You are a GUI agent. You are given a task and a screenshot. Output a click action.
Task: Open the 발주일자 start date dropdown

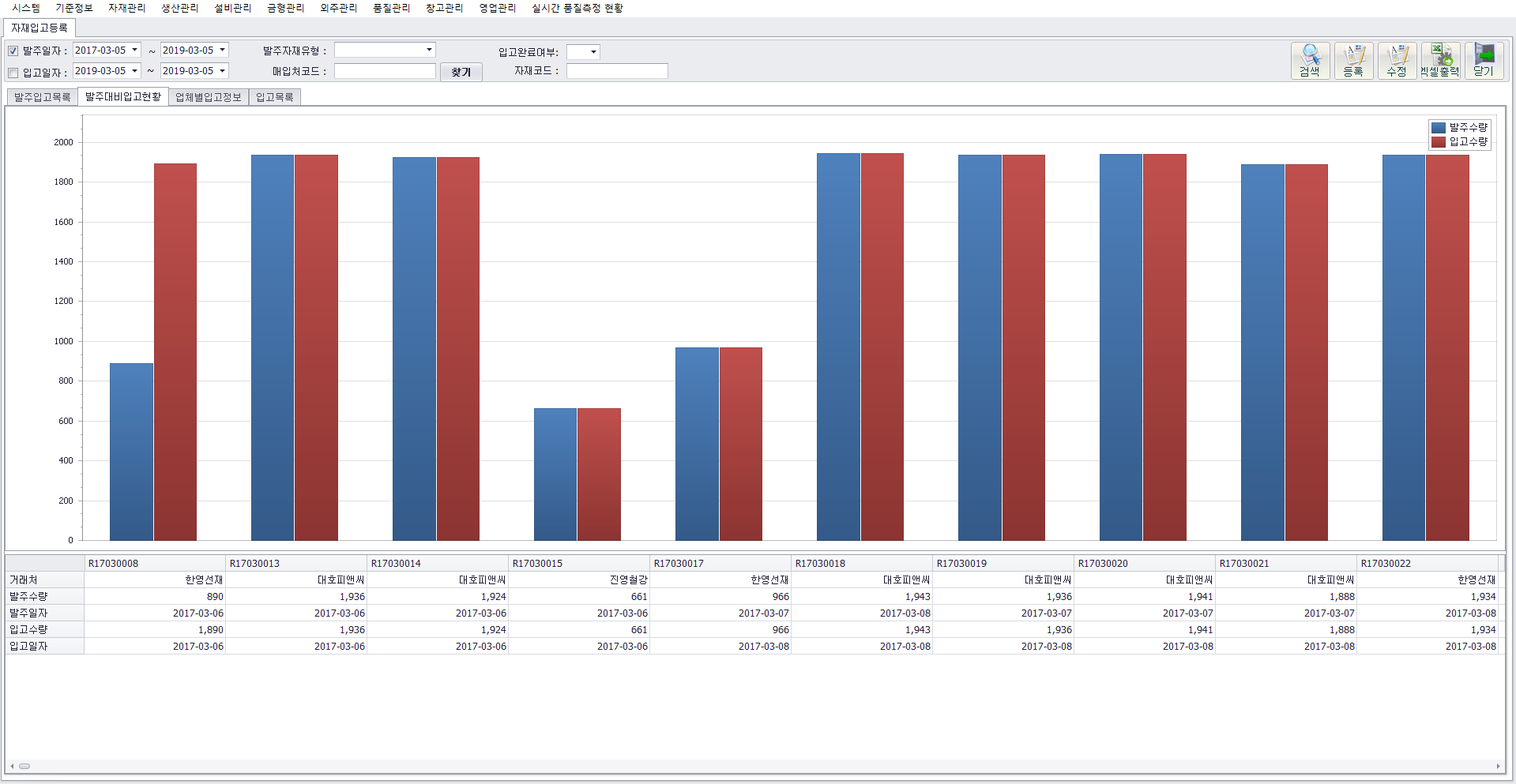pos(135,50)
